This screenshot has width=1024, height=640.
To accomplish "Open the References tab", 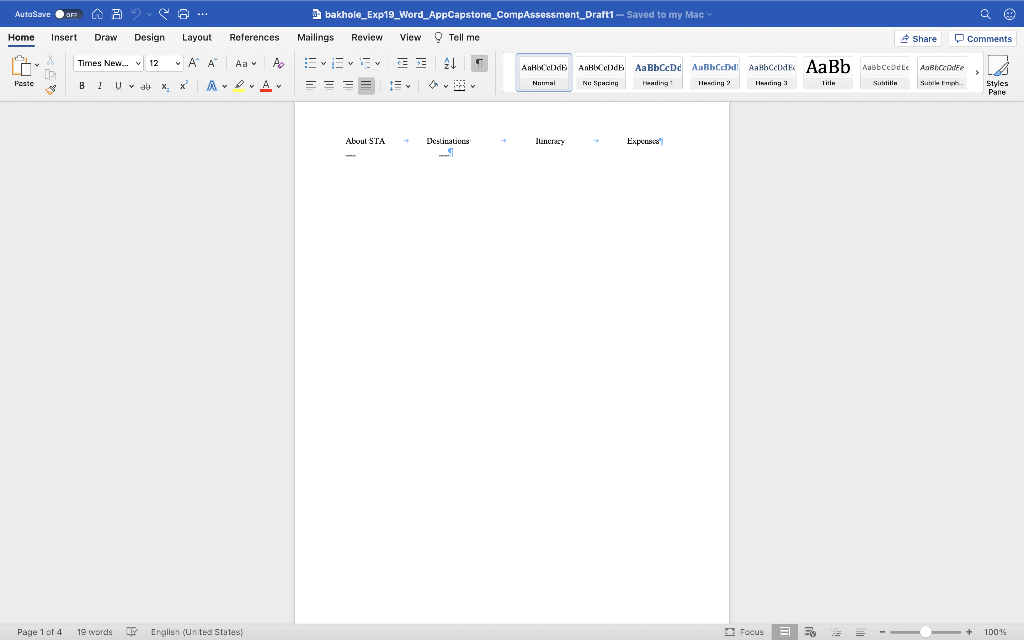I will coord(254,37).
